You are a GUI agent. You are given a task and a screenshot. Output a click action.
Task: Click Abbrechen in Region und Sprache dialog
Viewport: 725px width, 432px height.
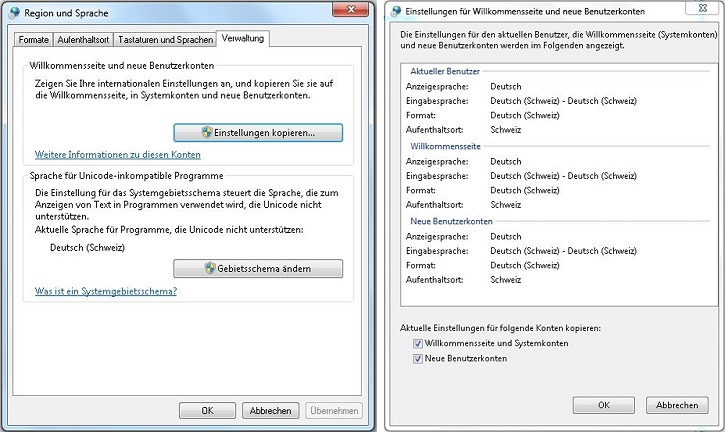click(x=270, y=410)
